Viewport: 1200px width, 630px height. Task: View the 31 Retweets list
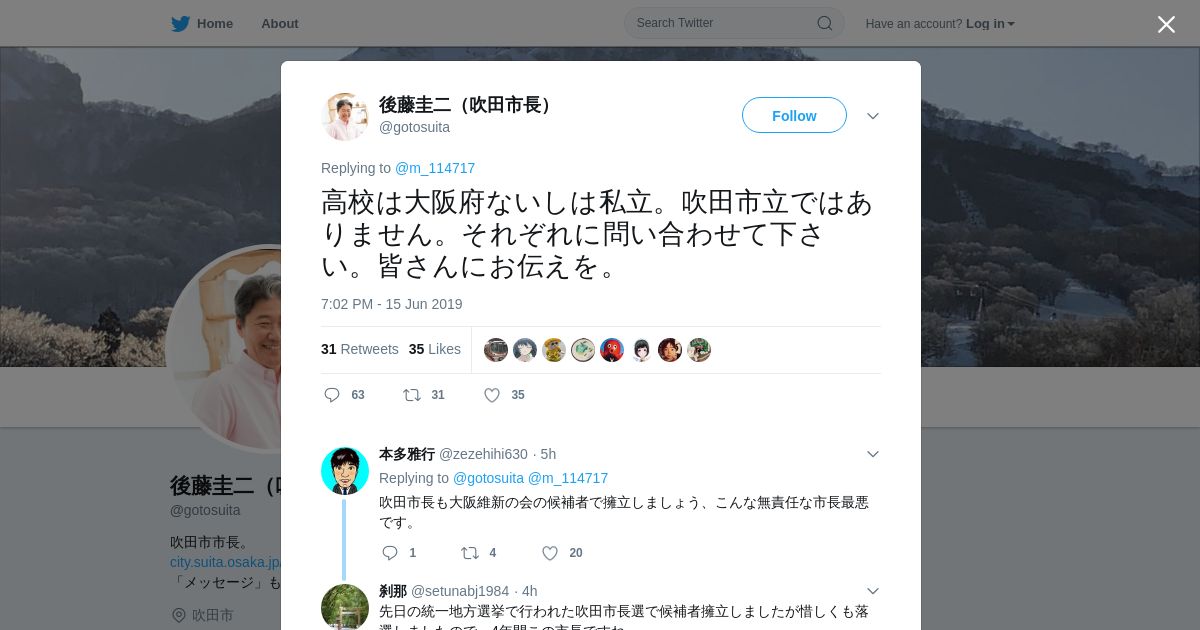coord(360,349)
